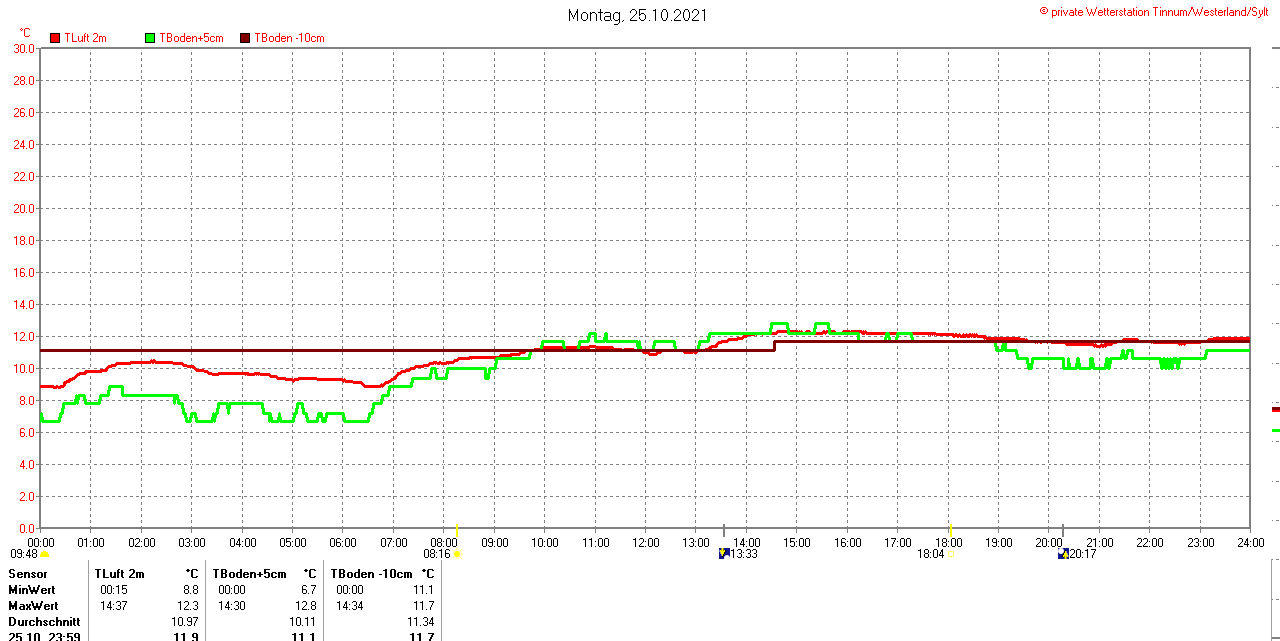Click the yellow sun marker beside 08:16
The image size is (1280, 641).
coord(457,553)
